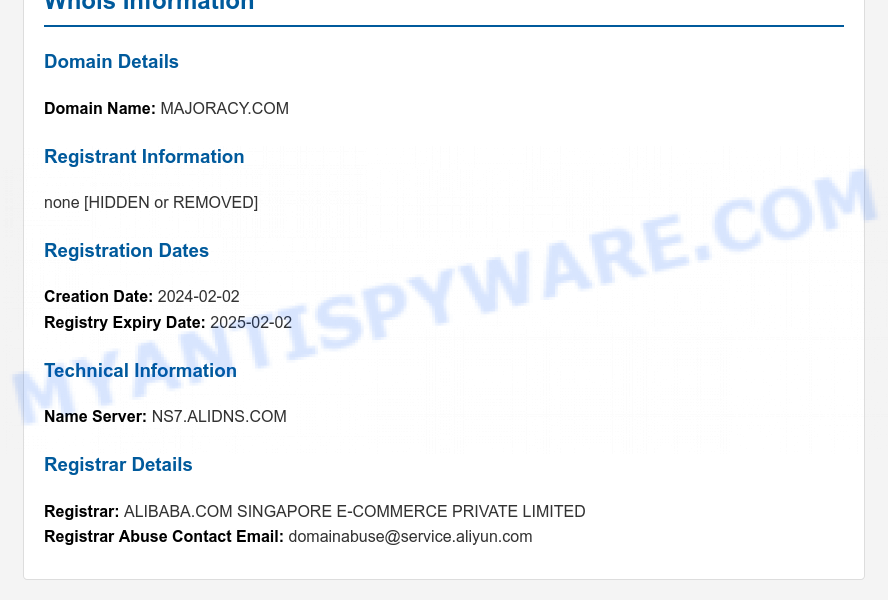
Task: Click the Domain Details heading
Action: pos(111,62)
